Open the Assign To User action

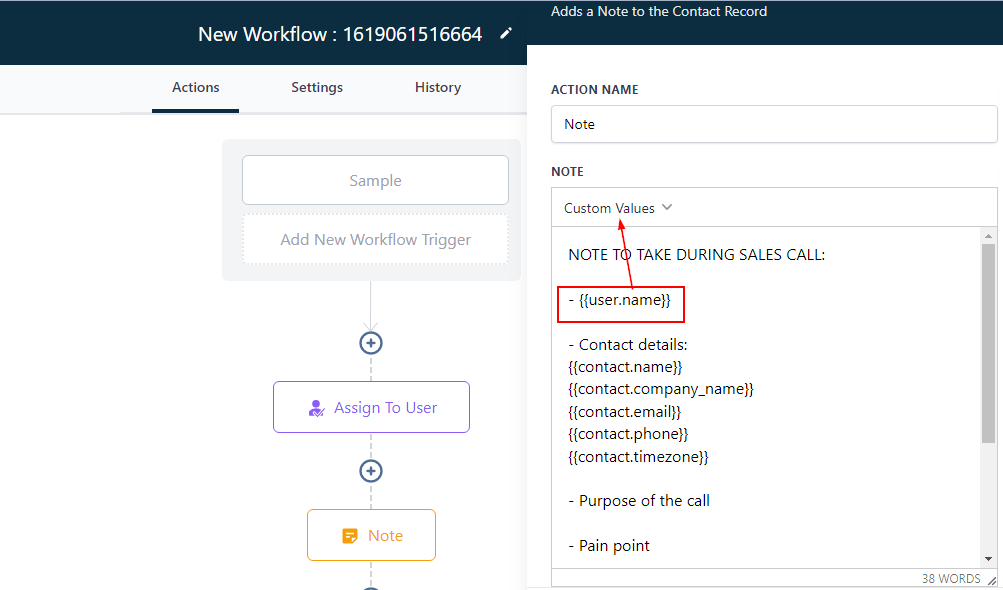(x=371, y=408)
